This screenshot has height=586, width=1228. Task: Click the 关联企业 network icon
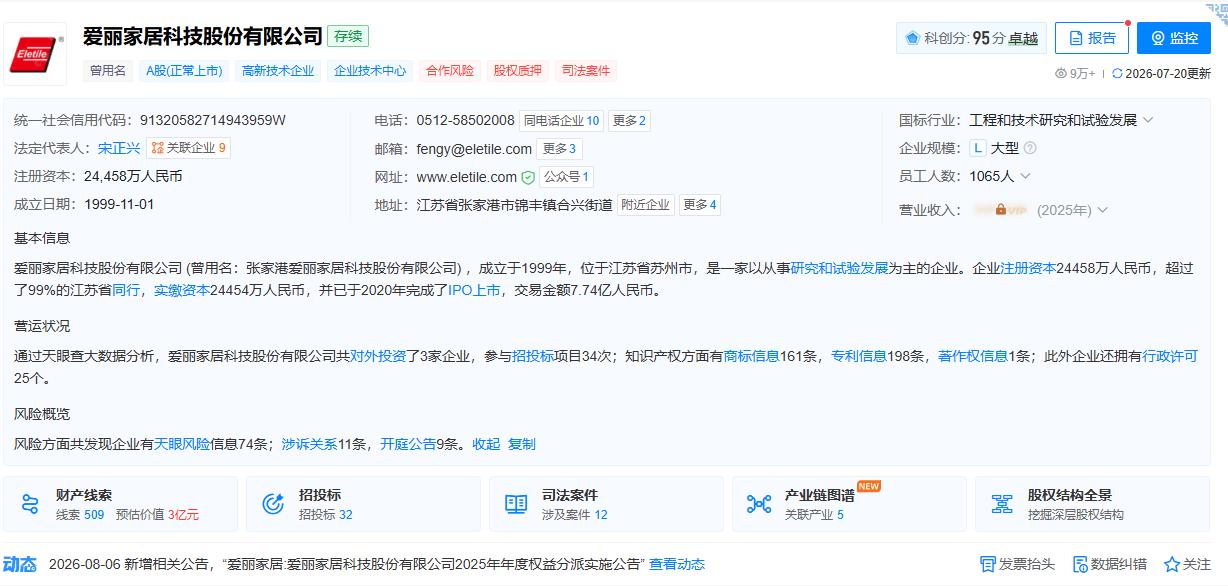click(157, 148)
